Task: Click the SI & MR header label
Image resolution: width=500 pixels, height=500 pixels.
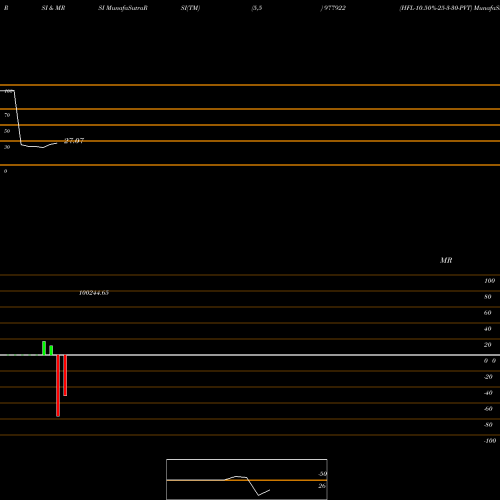Action: (x=53, y=8)
